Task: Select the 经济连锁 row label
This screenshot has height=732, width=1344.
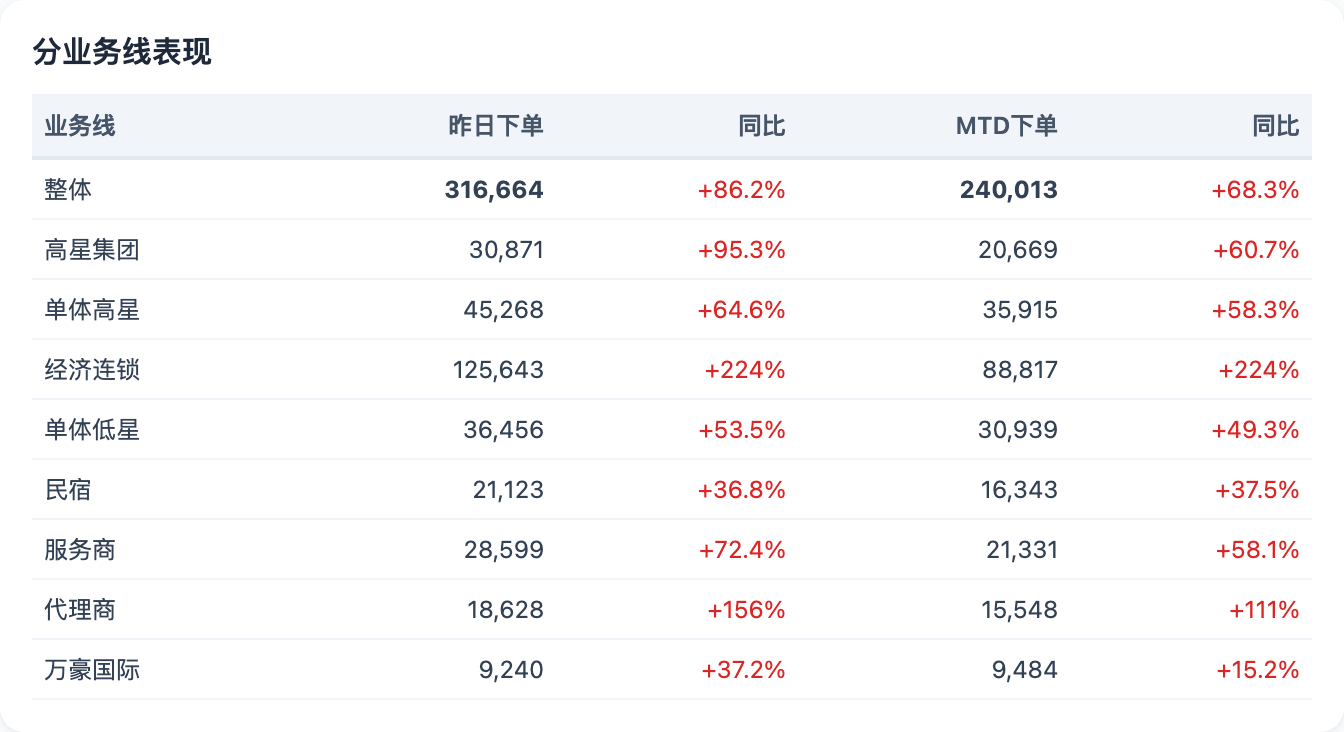Action: click(92, 370)
